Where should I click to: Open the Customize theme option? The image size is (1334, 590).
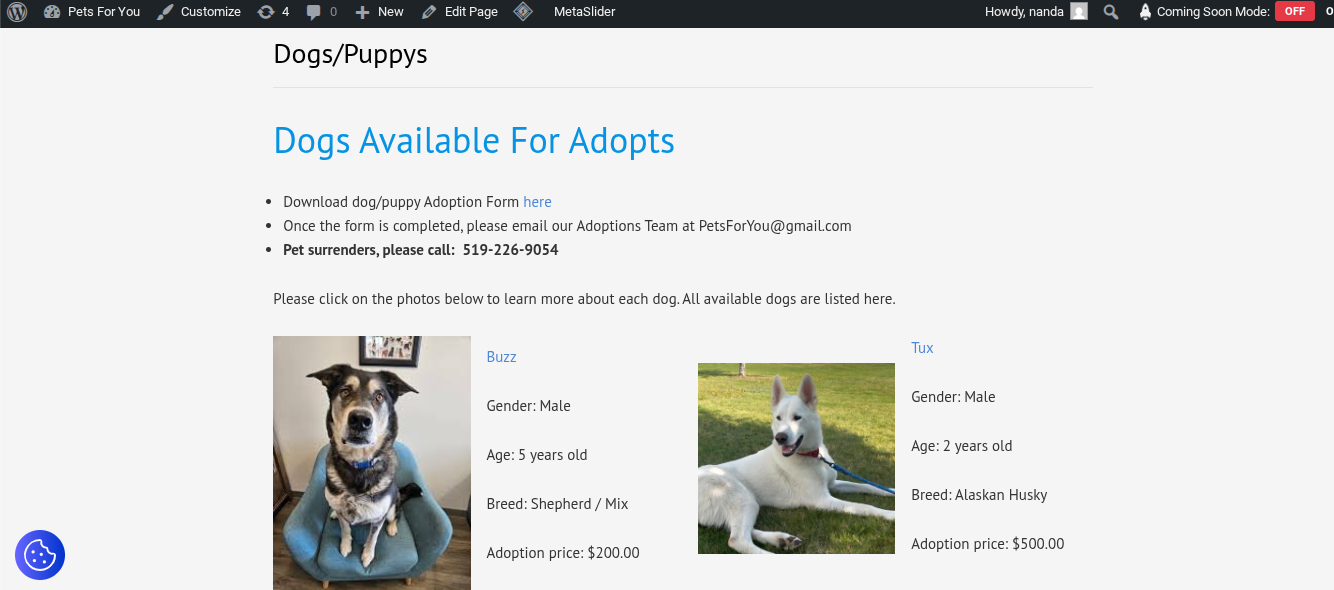[x=199, y=12]
